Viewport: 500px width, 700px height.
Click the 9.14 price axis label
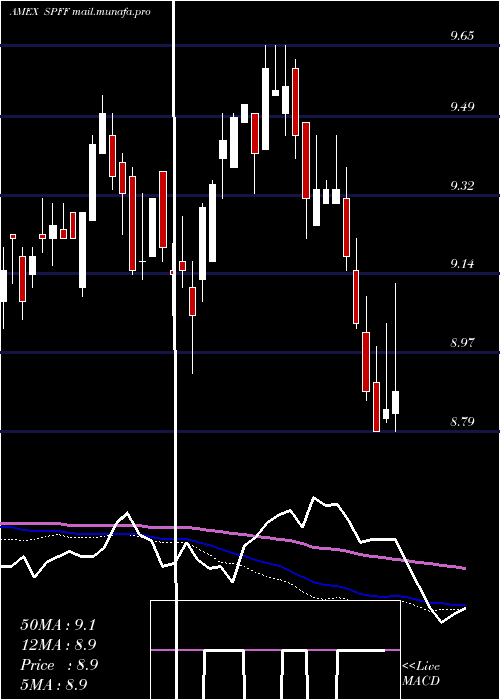tap(462, 264)
